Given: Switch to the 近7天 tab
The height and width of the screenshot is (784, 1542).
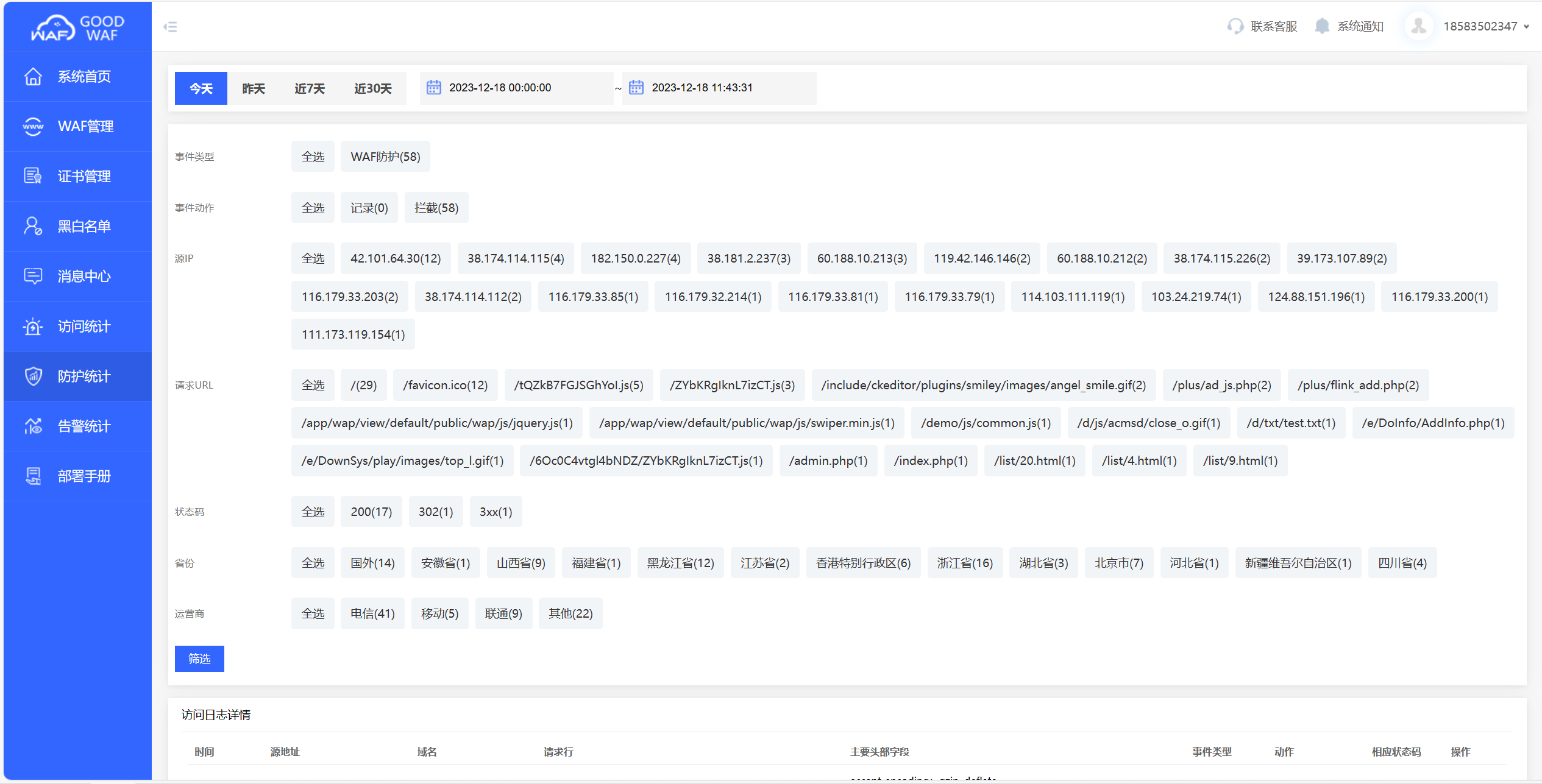Looking at the screenshot, I should (x=309, y=89).
